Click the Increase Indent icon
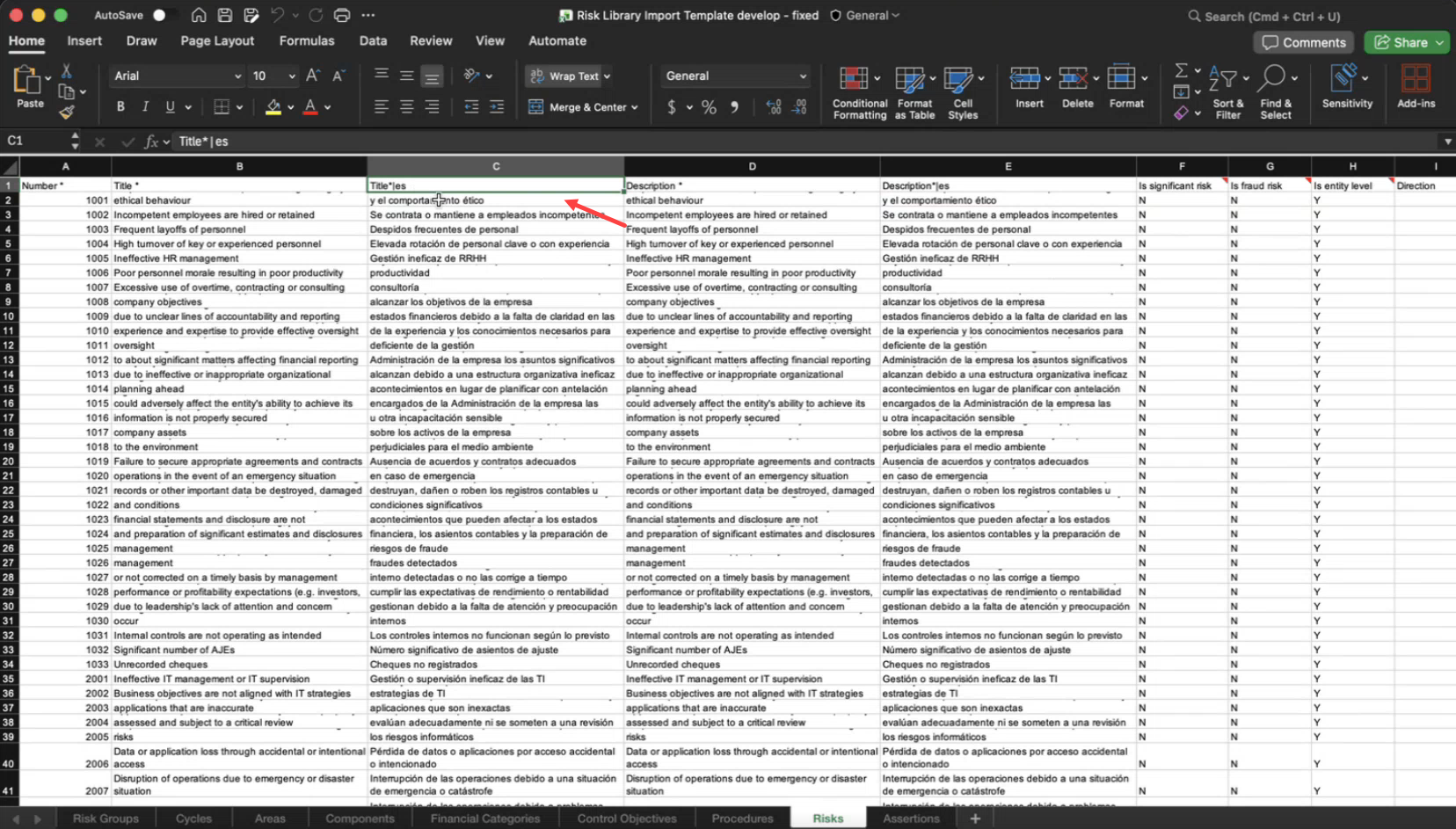This screenshot has width=1456, height=829. click(x=497, y=107)
